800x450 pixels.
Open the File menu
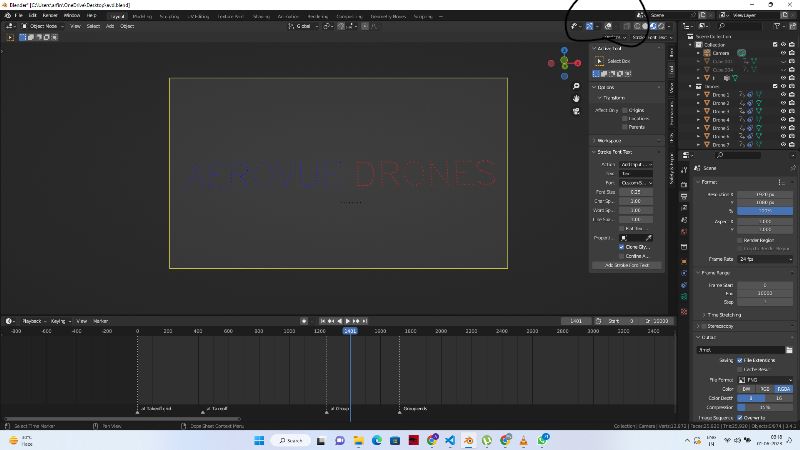coord(18,16)
